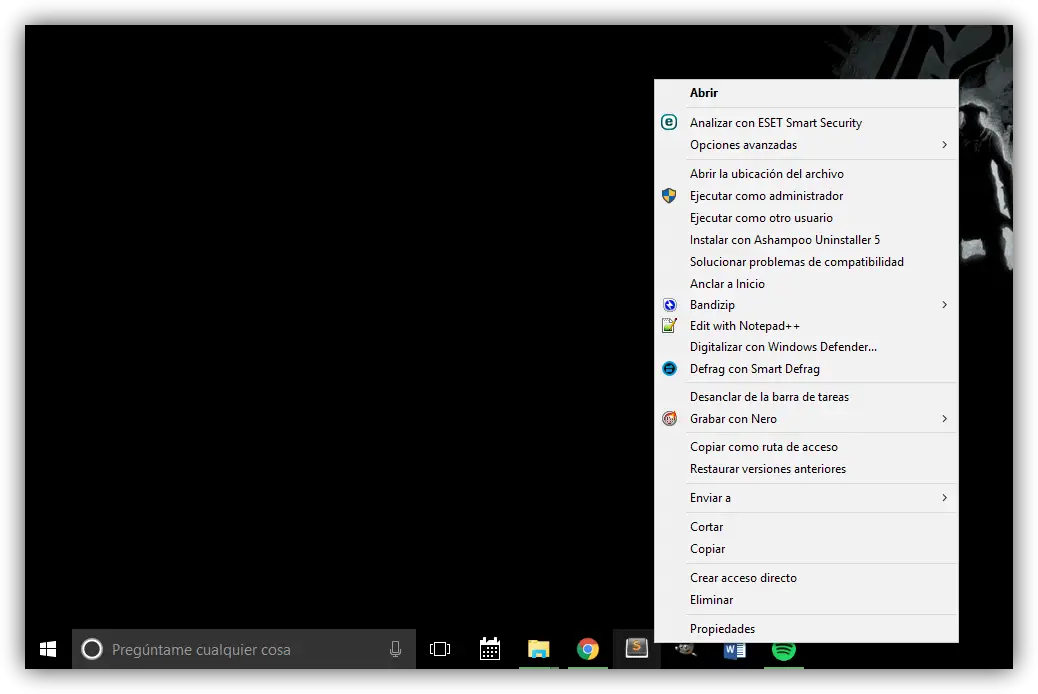
Task: Activate the microphone in search box
Action: (395, 649)
